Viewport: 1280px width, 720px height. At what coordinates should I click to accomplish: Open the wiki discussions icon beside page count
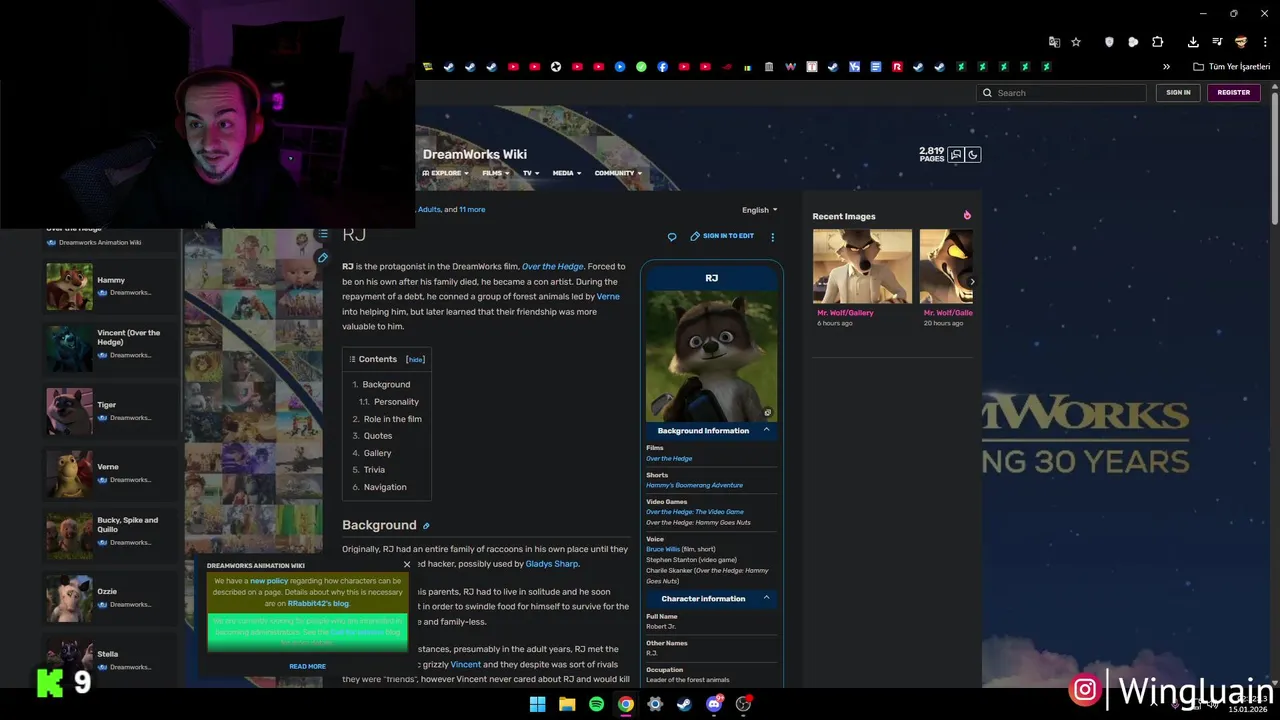tap(956, 155)
